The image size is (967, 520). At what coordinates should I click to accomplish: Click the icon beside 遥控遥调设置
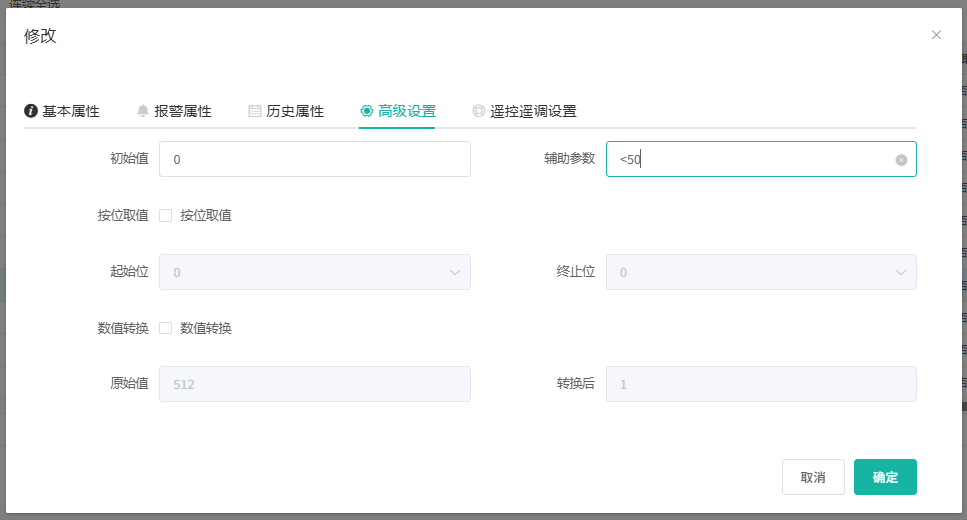pyautogui.click(x=479, y=111)
